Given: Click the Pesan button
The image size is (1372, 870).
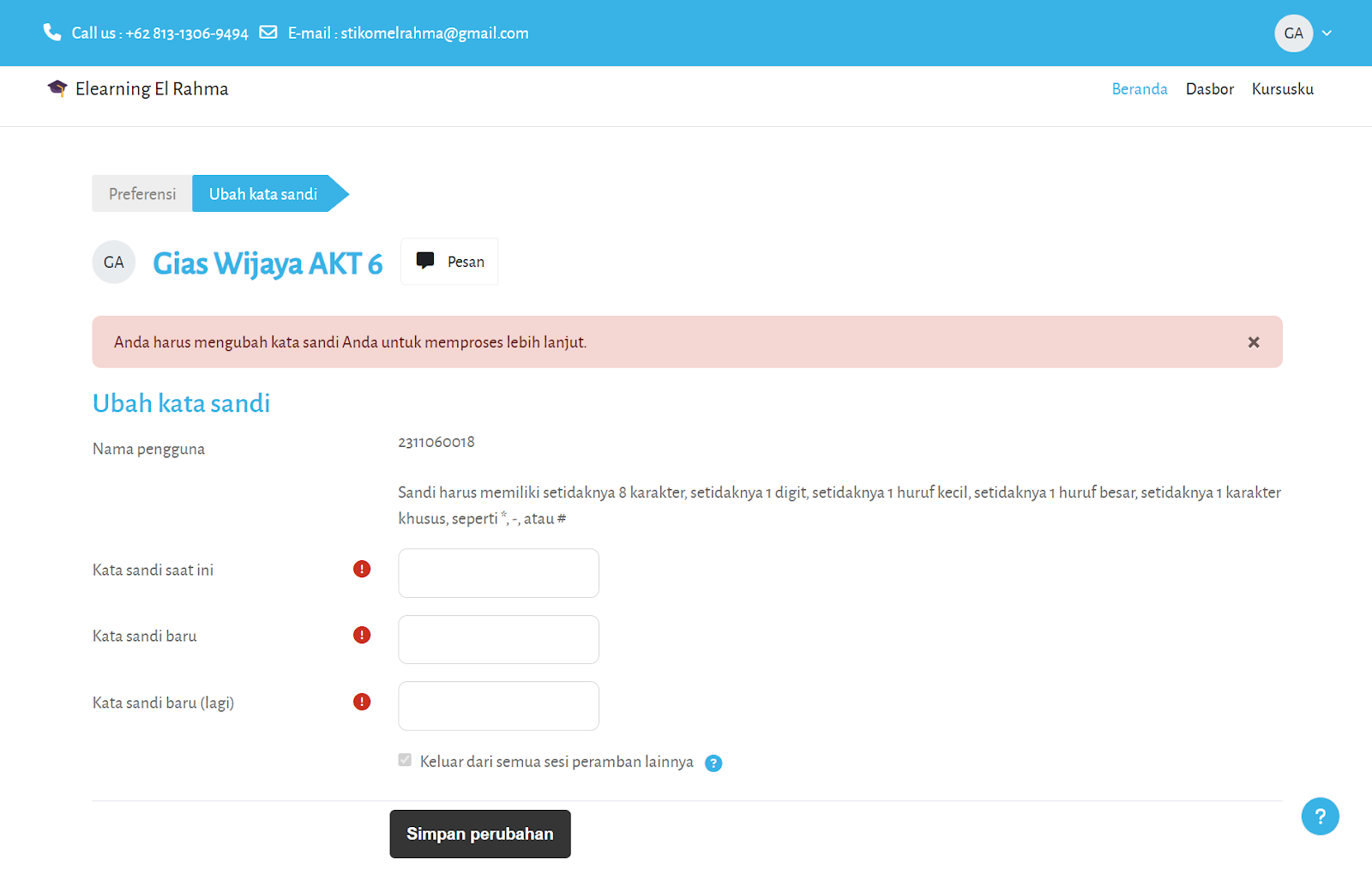Looking at the screenshot, I should pyautogui.click(x=449, y=262).
